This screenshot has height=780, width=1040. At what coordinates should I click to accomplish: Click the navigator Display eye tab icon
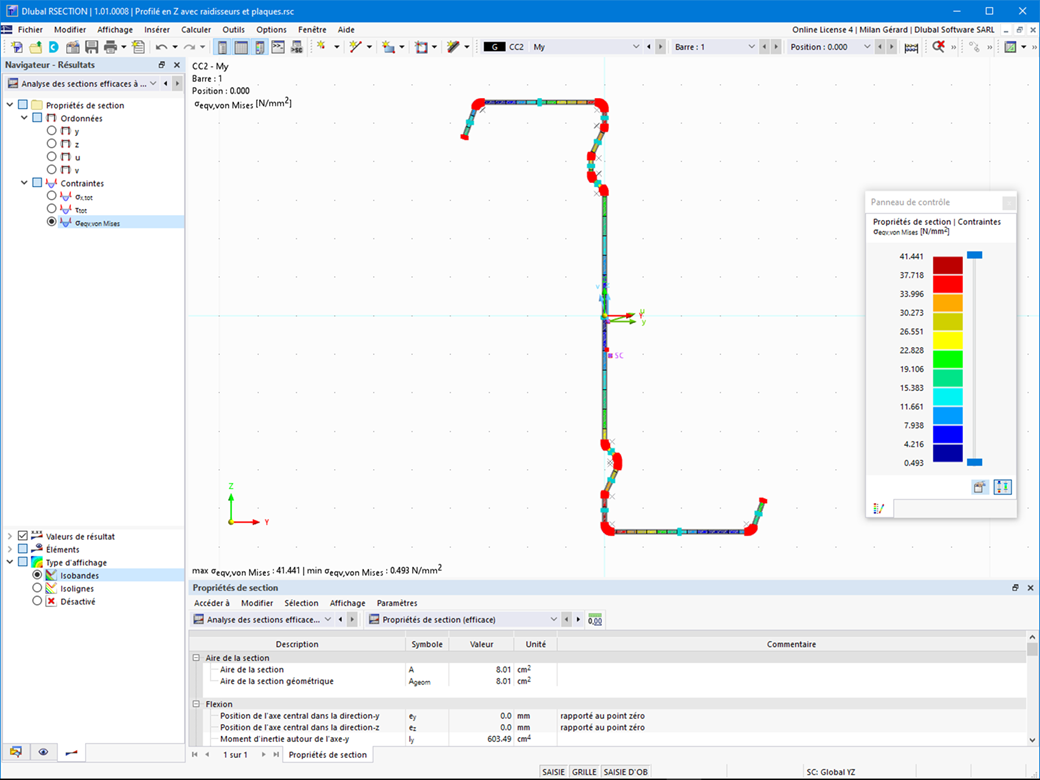point(43,751)
